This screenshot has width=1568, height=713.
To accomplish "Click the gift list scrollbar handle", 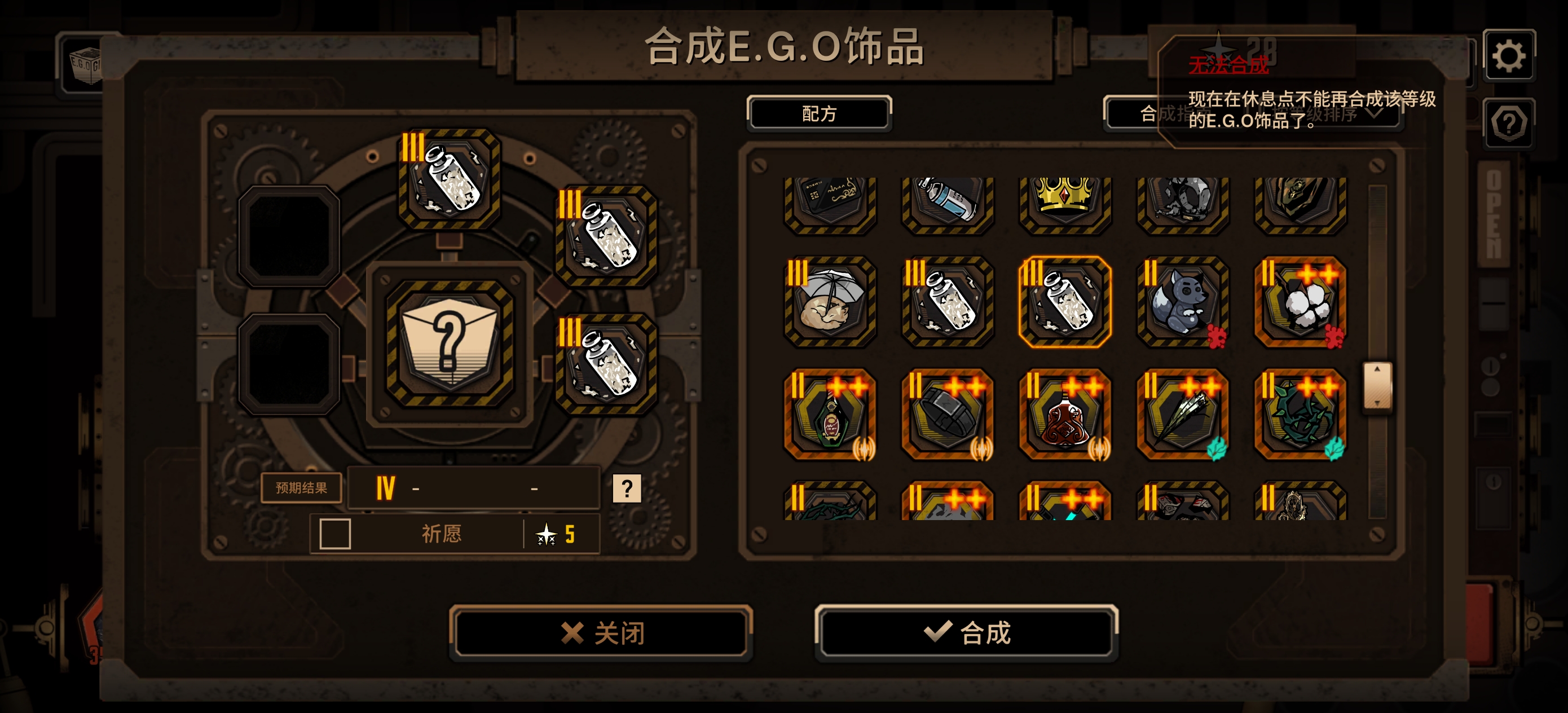I will tap(1377, 386).
